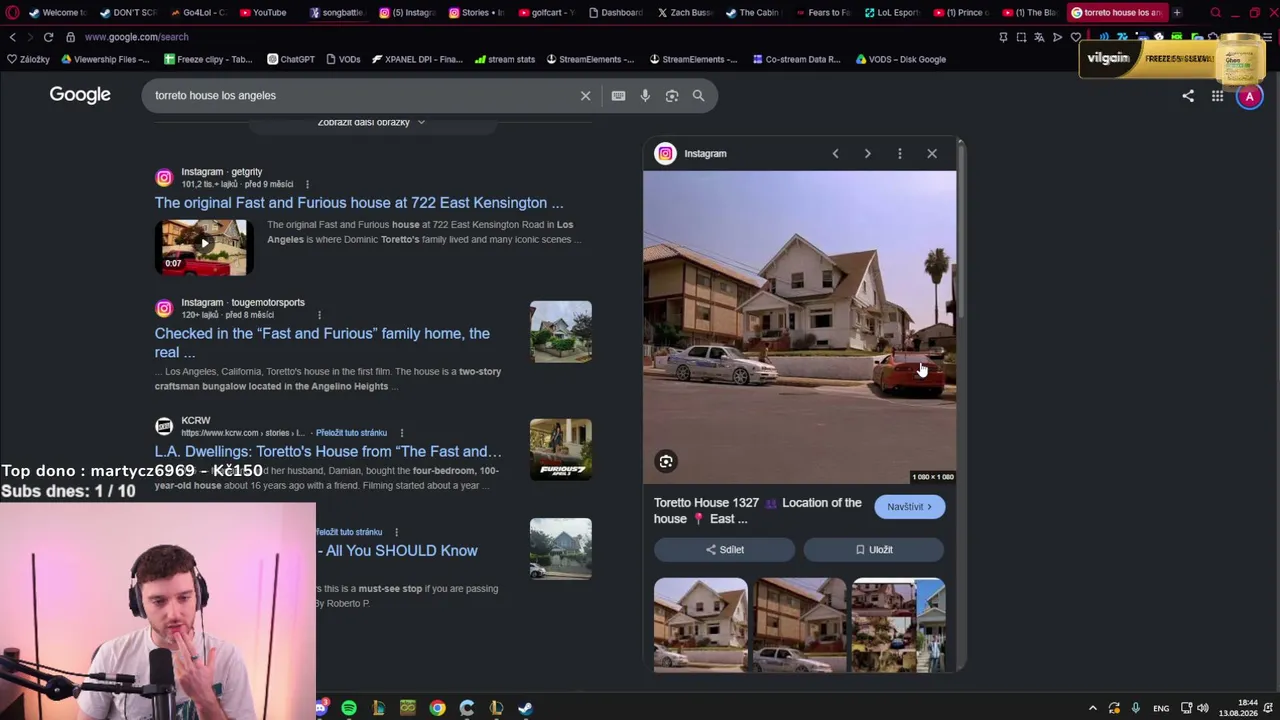The height and width of the screenshot is (720, 1280).
Task: Close the image preview panel
Action: click(x=932, y=154)
